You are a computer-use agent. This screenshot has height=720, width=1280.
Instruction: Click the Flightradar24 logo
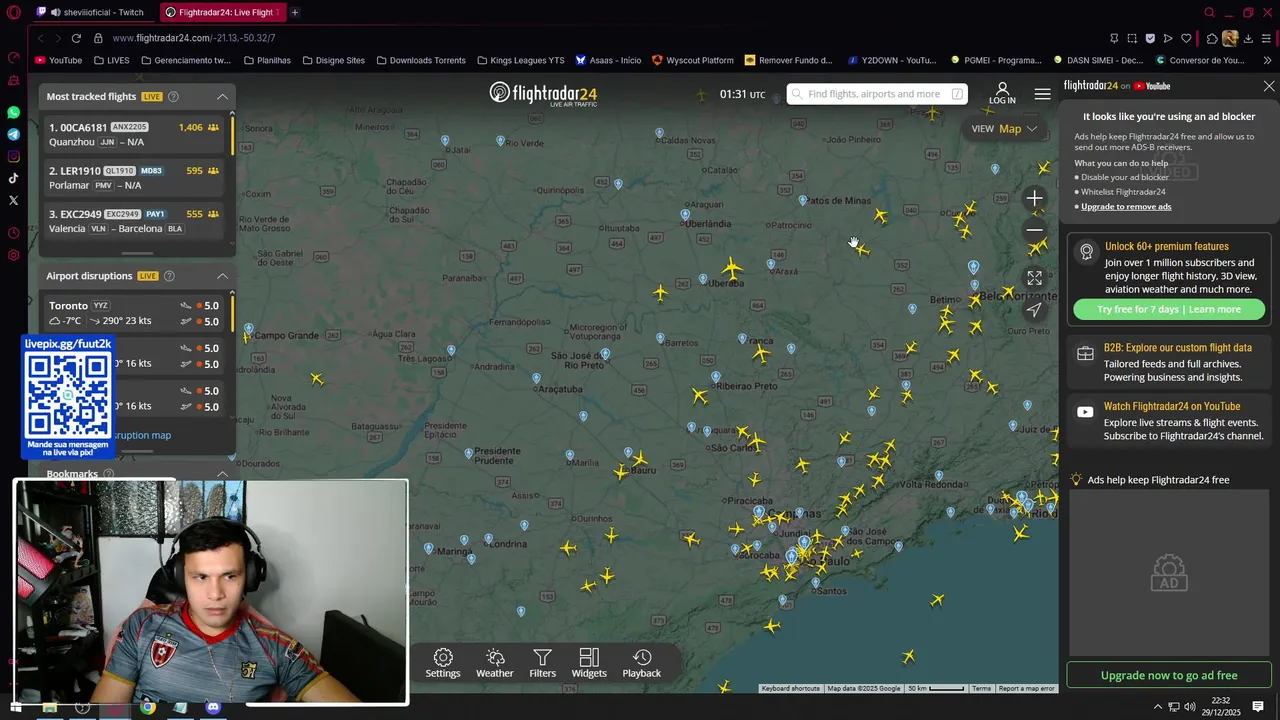[543, 94]
